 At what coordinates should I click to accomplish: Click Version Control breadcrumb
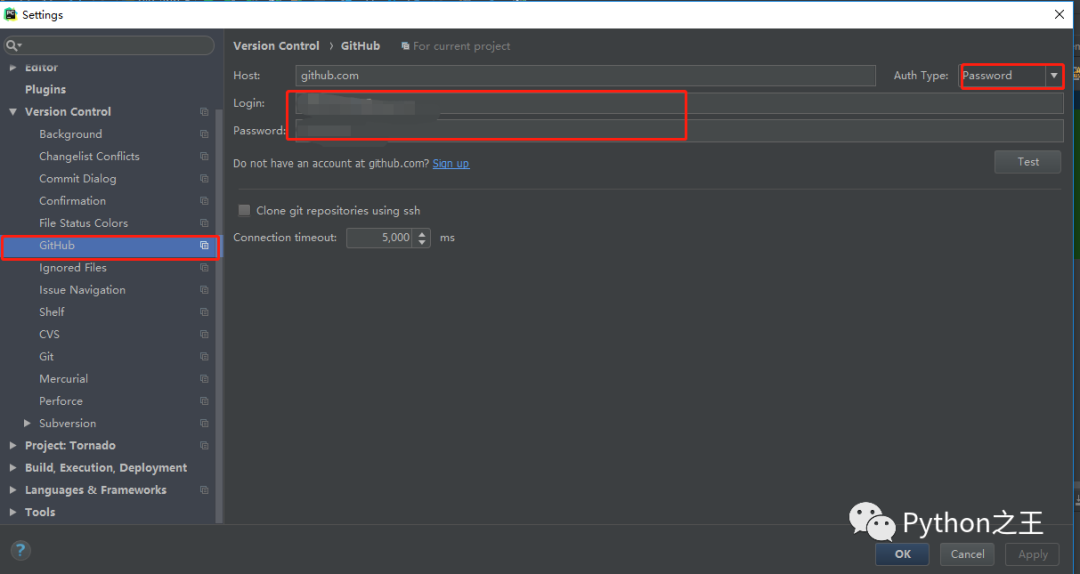(x=276, y=46)
